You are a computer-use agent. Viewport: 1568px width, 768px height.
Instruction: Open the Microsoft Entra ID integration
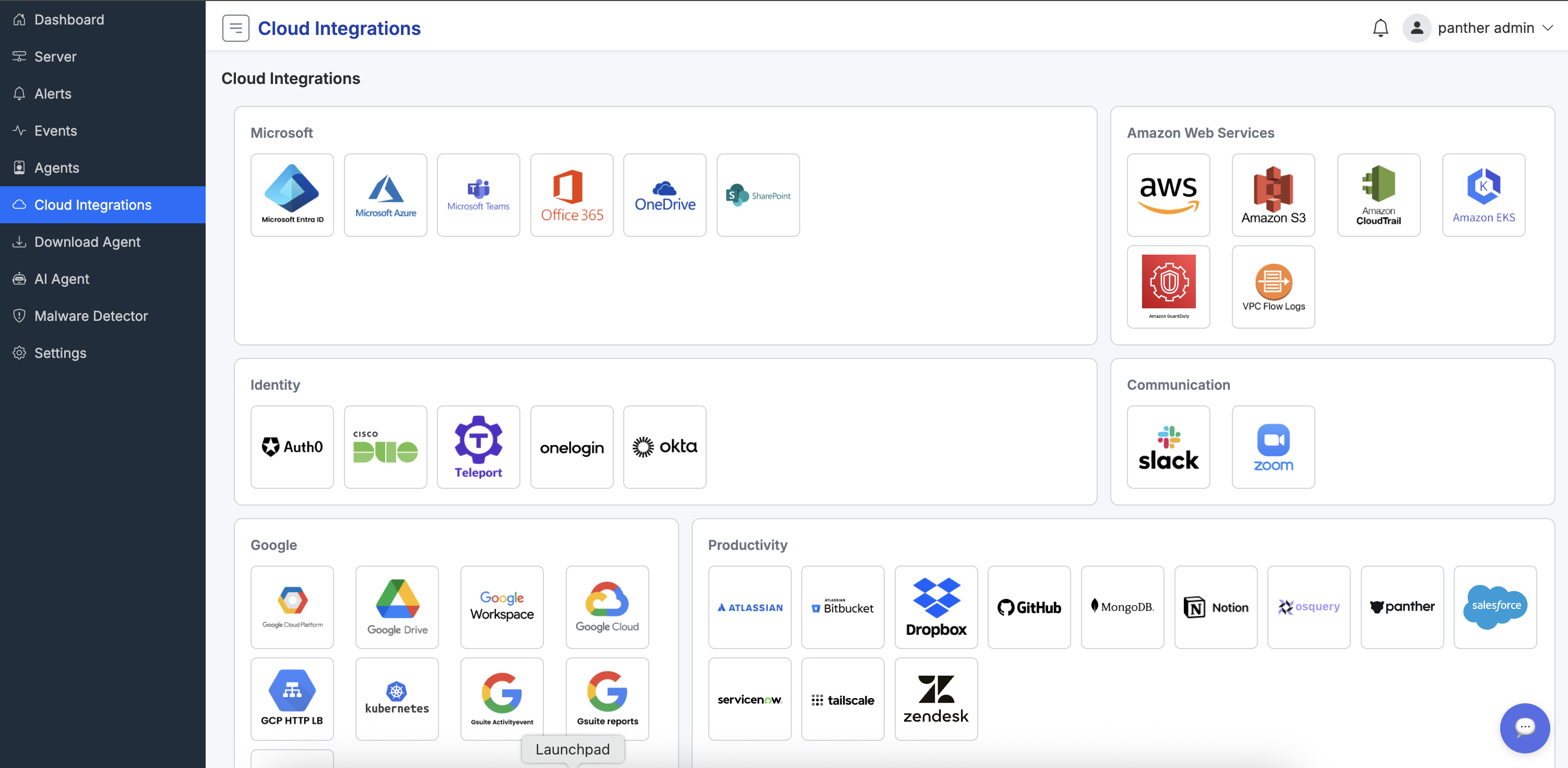pyautogui.click(x=292, y=195)
